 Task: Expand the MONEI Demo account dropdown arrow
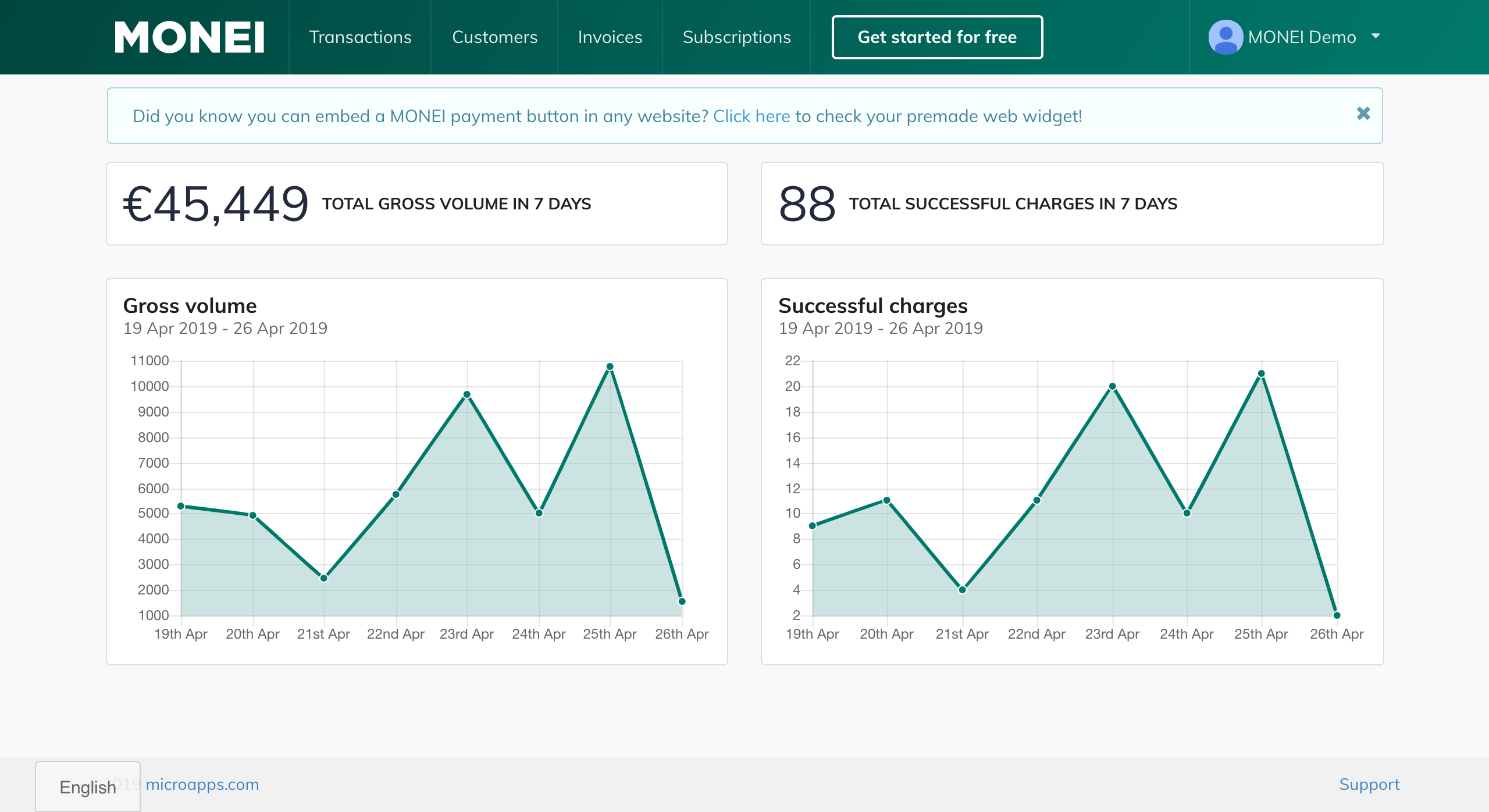(x=1376, y=36)
